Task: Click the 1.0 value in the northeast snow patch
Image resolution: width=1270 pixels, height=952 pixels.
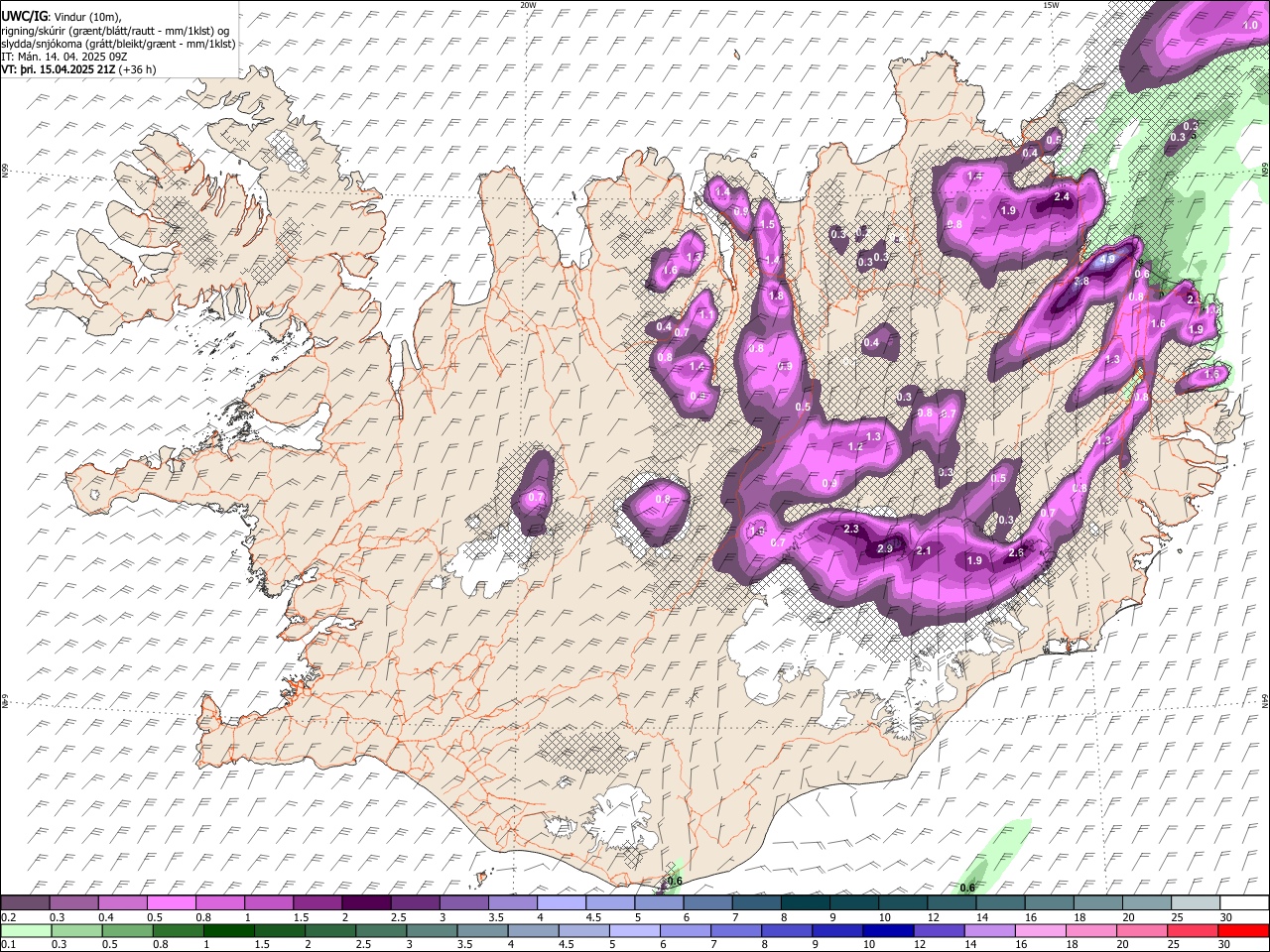Action: [x=1248, y=24]
